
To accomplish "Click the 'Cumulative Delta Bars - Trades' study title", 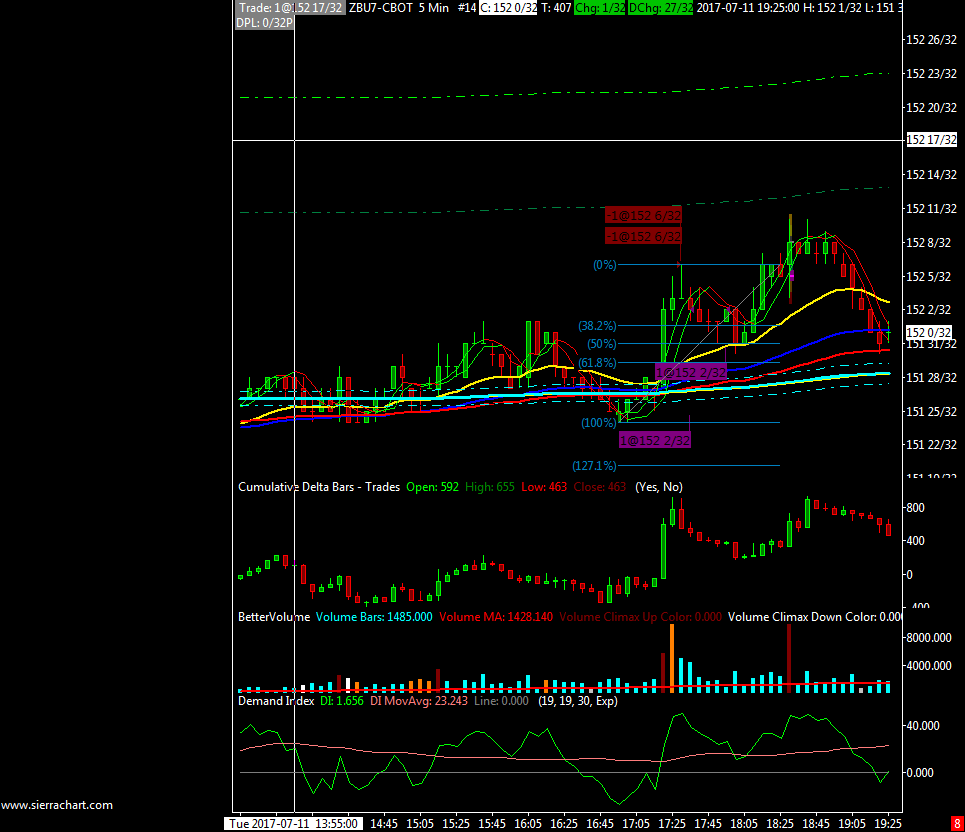I will [319, 487].
